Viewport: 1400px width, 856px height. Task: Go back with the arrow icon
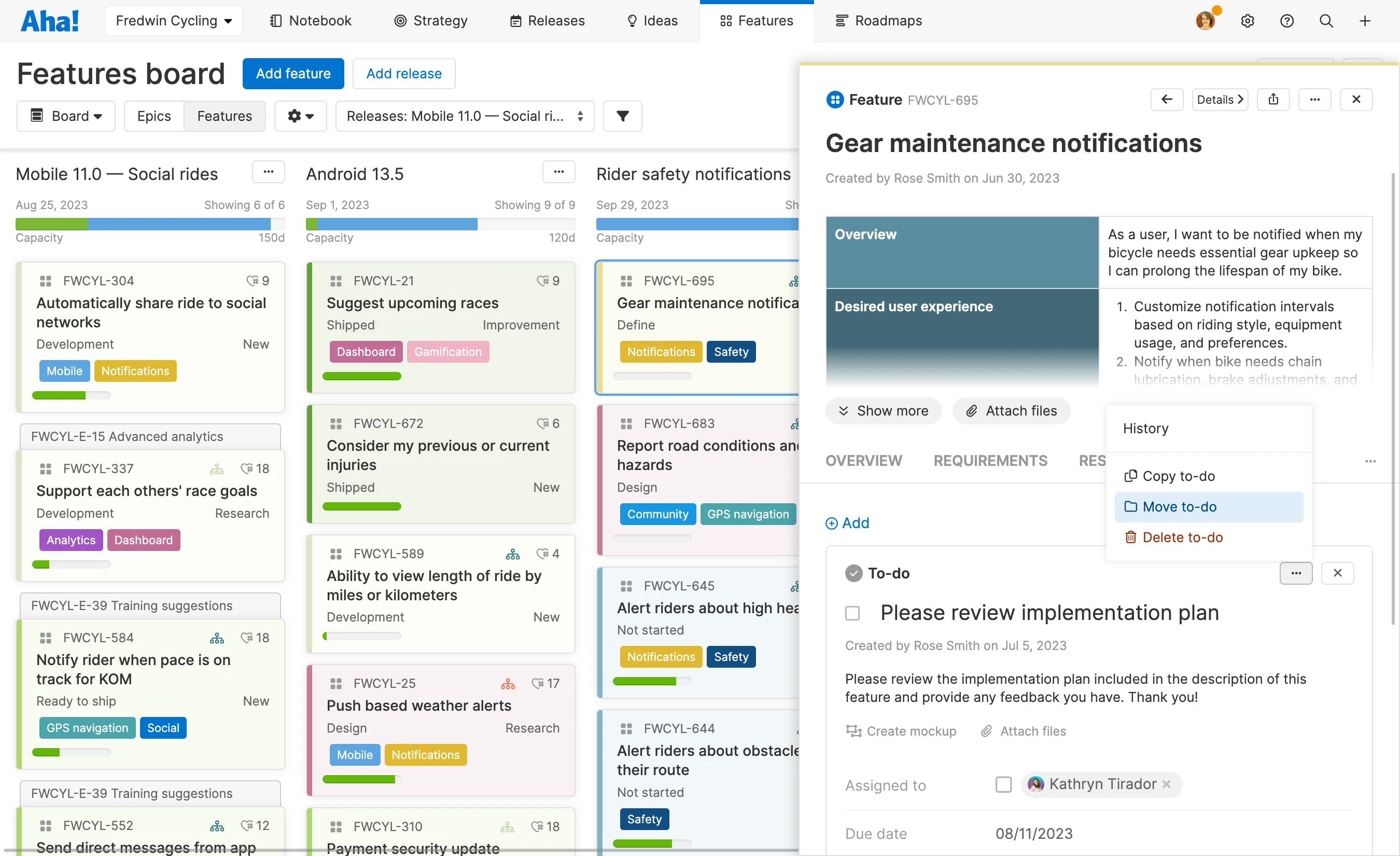coord(1167,100)
